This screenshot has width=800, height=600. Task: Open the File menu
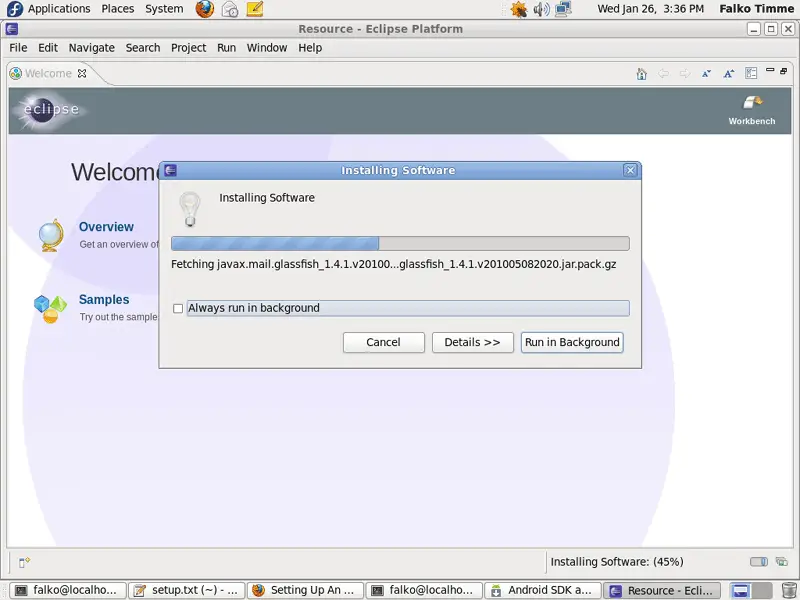18,48
